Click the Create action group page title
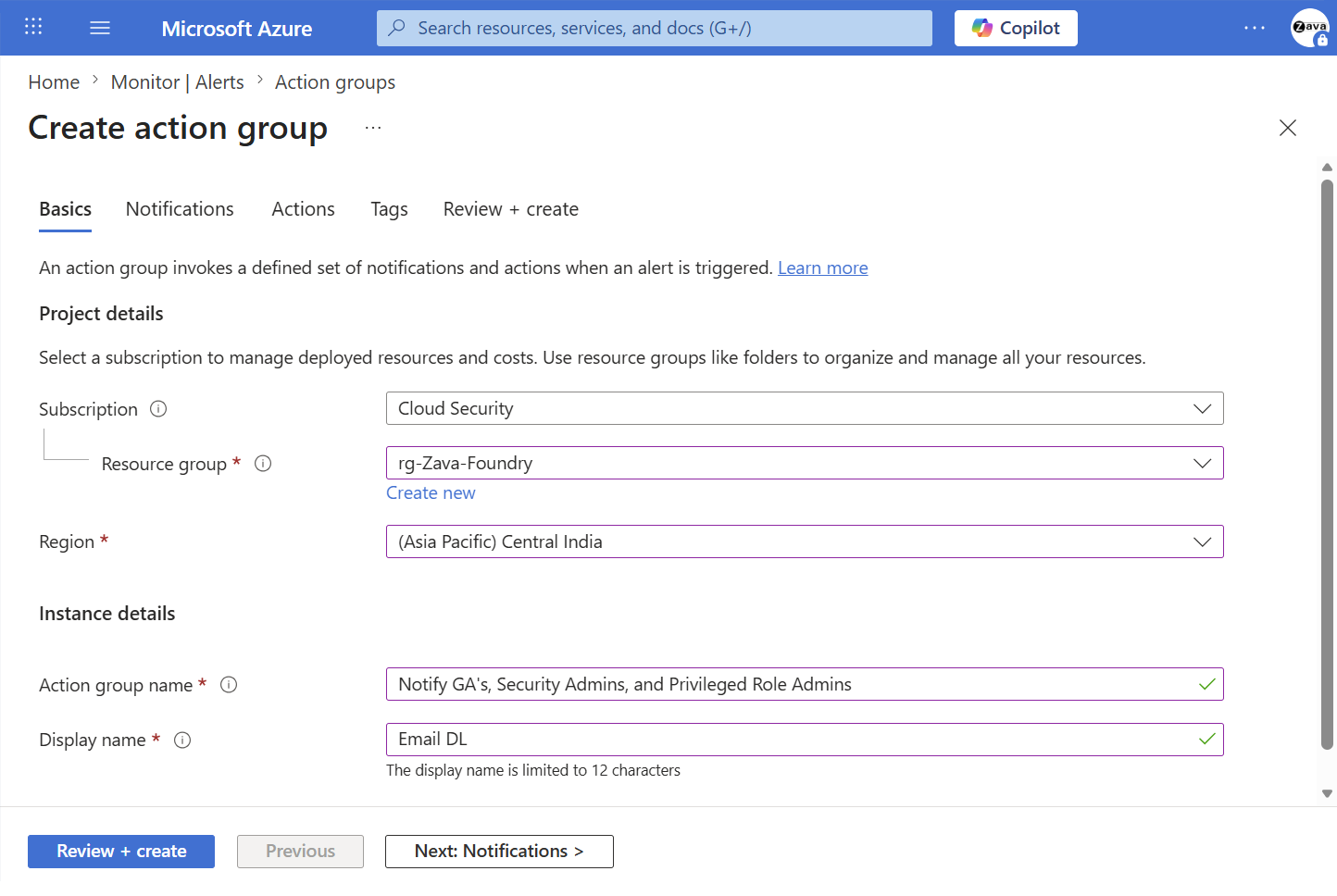Screen dimensions: 1337x896 178,128
